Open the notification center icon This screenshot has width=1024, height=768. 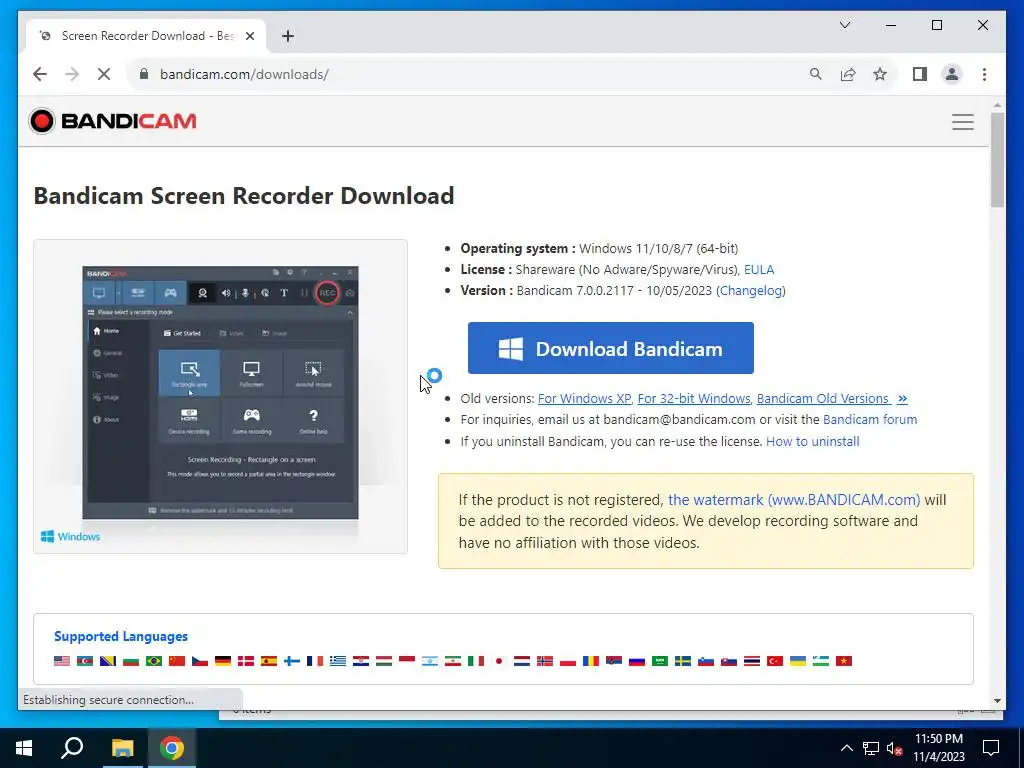tap(991, 748)
